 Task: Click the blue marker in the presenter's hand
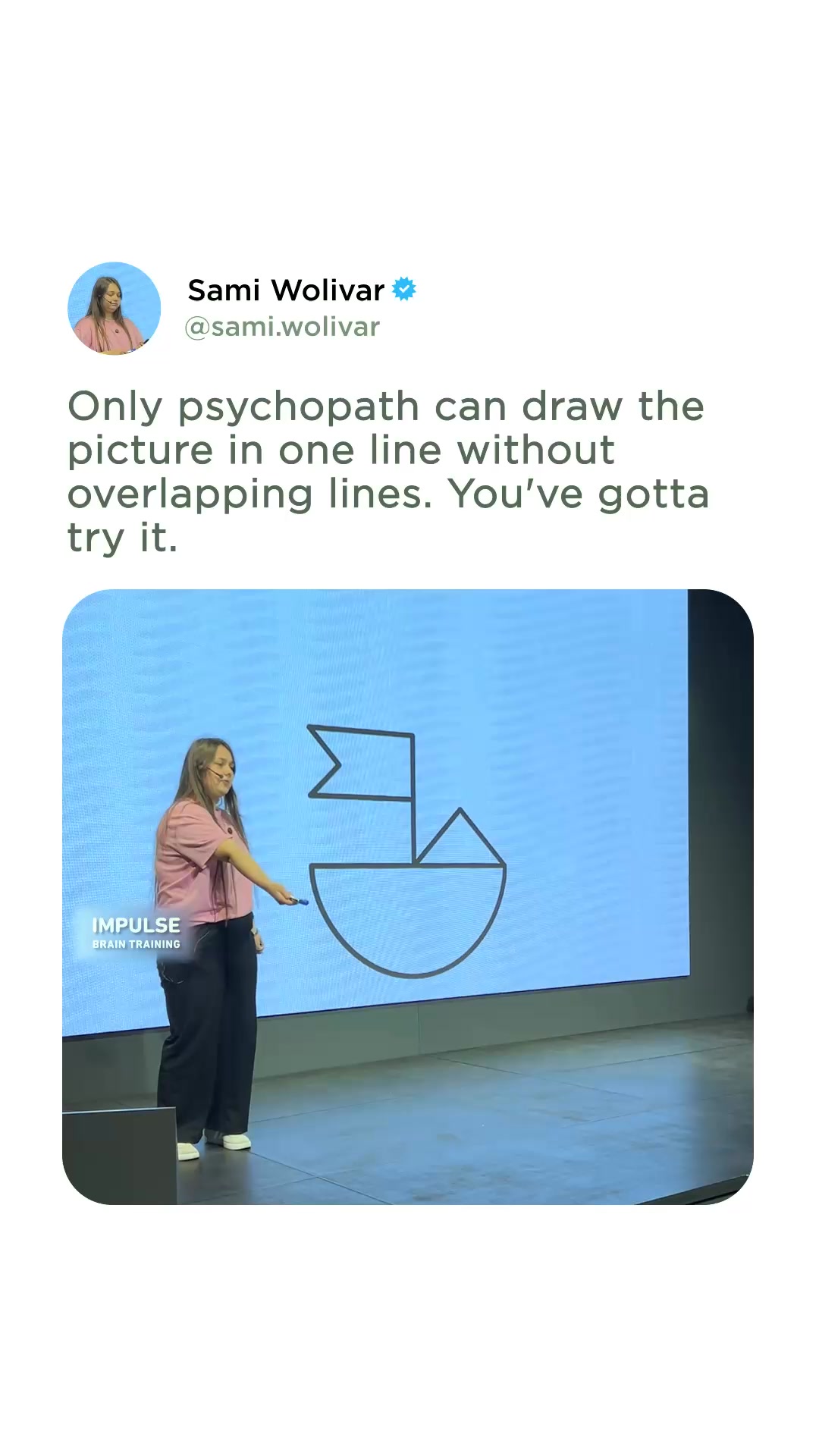click(x=297, y=901)
